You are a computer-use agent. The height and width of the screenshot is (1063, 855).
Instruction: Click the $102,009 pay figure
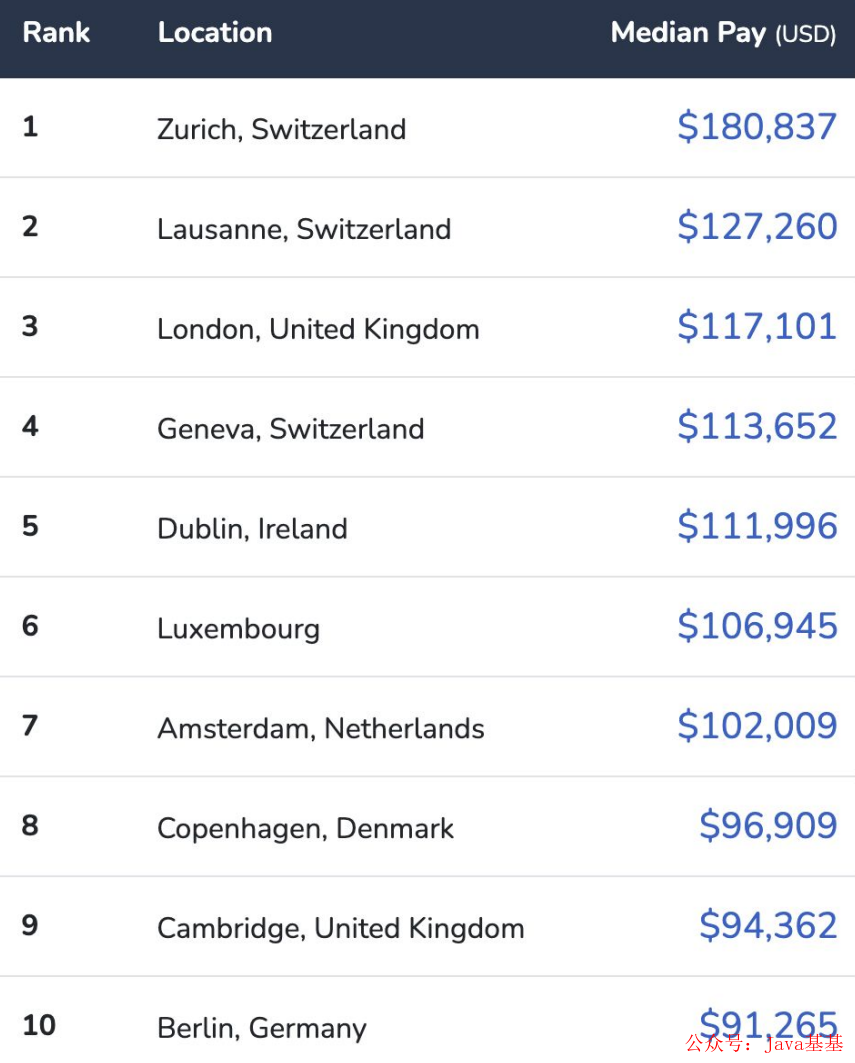757,726
